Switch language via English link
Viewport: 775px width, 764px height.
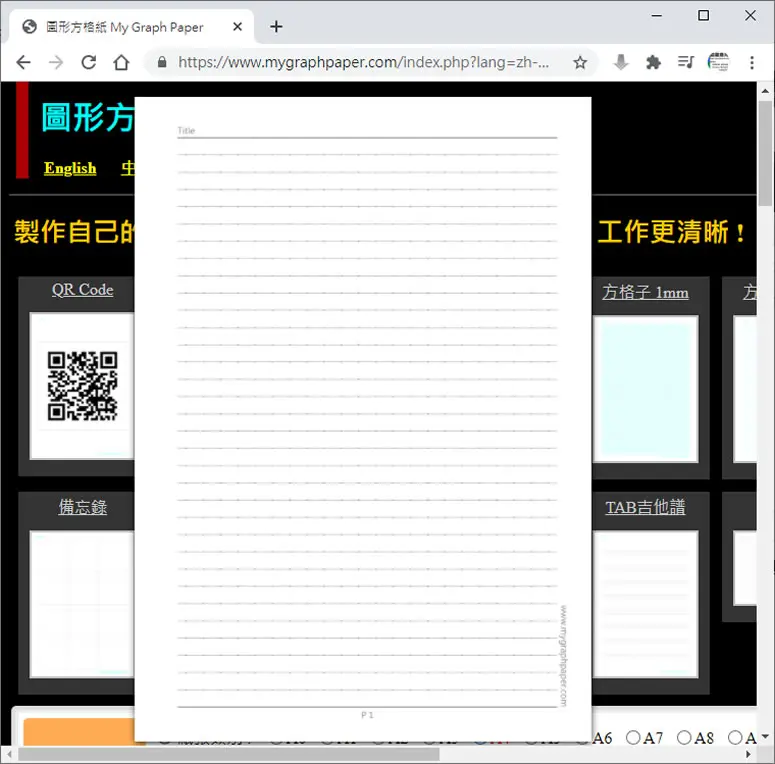click(x=70, y=169)
